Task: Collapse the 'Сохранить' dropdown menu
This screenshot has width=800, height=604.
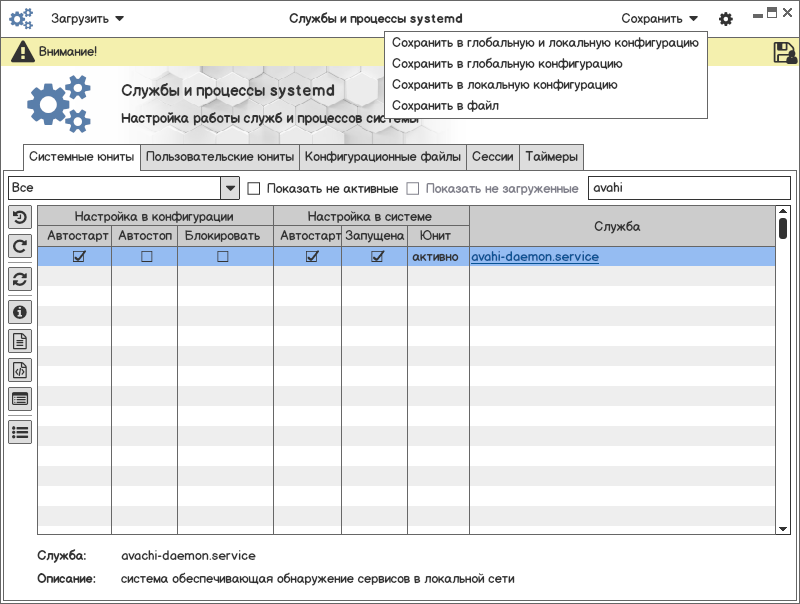Action: click(659, 19)
